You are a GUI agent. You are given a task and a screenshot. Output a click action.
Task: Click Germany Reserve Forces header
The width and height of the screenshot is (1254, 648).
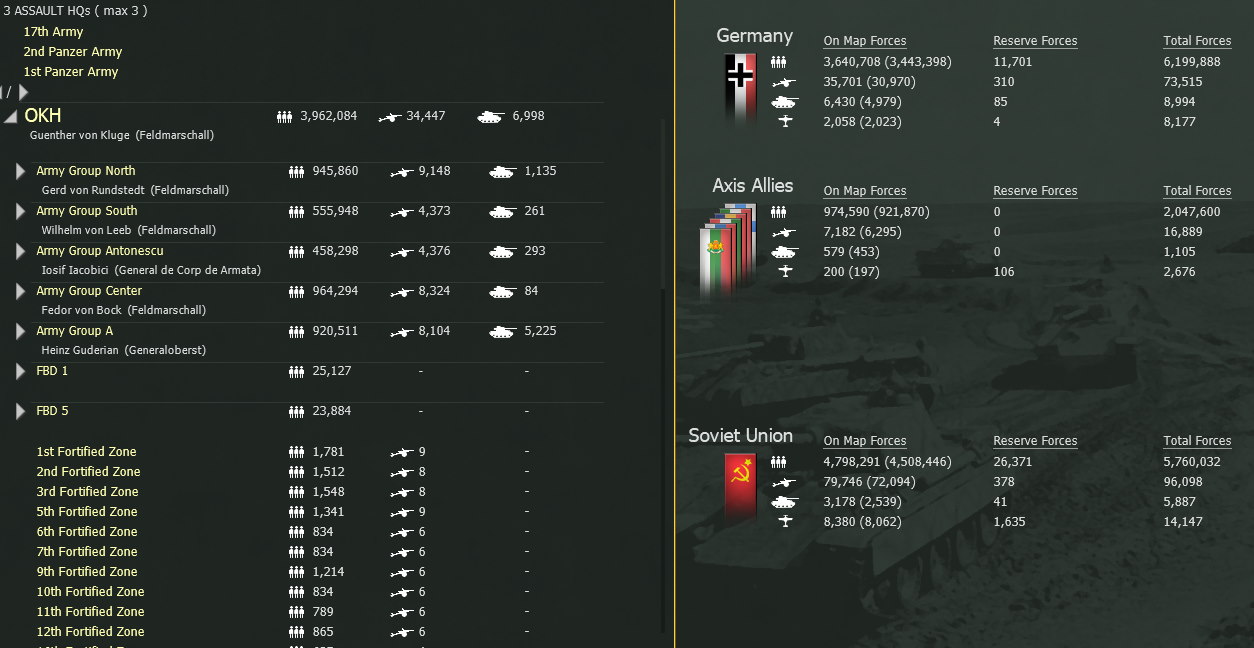click(1035, 41)
